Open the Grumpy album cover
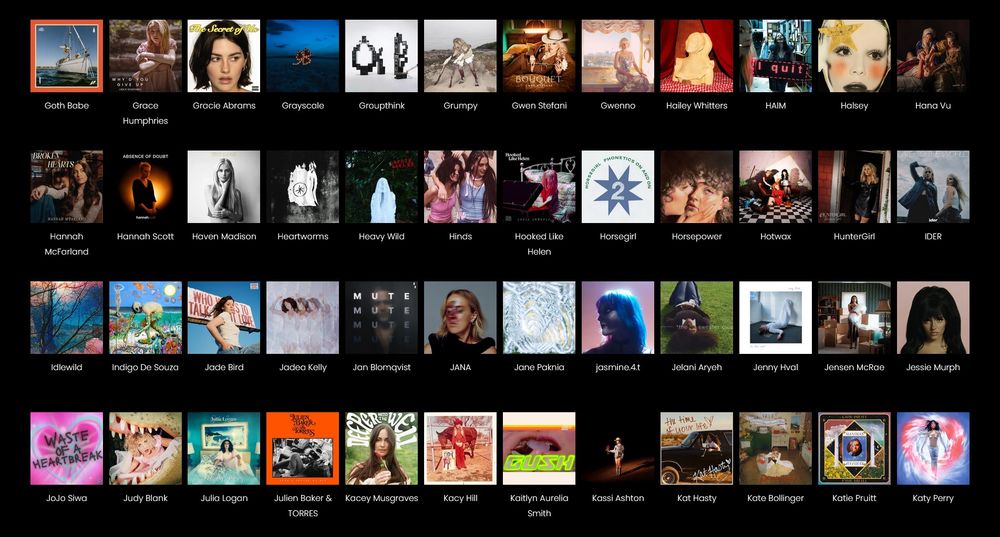The width and height of the screenshot is (1000, 537). pos(460,55)
